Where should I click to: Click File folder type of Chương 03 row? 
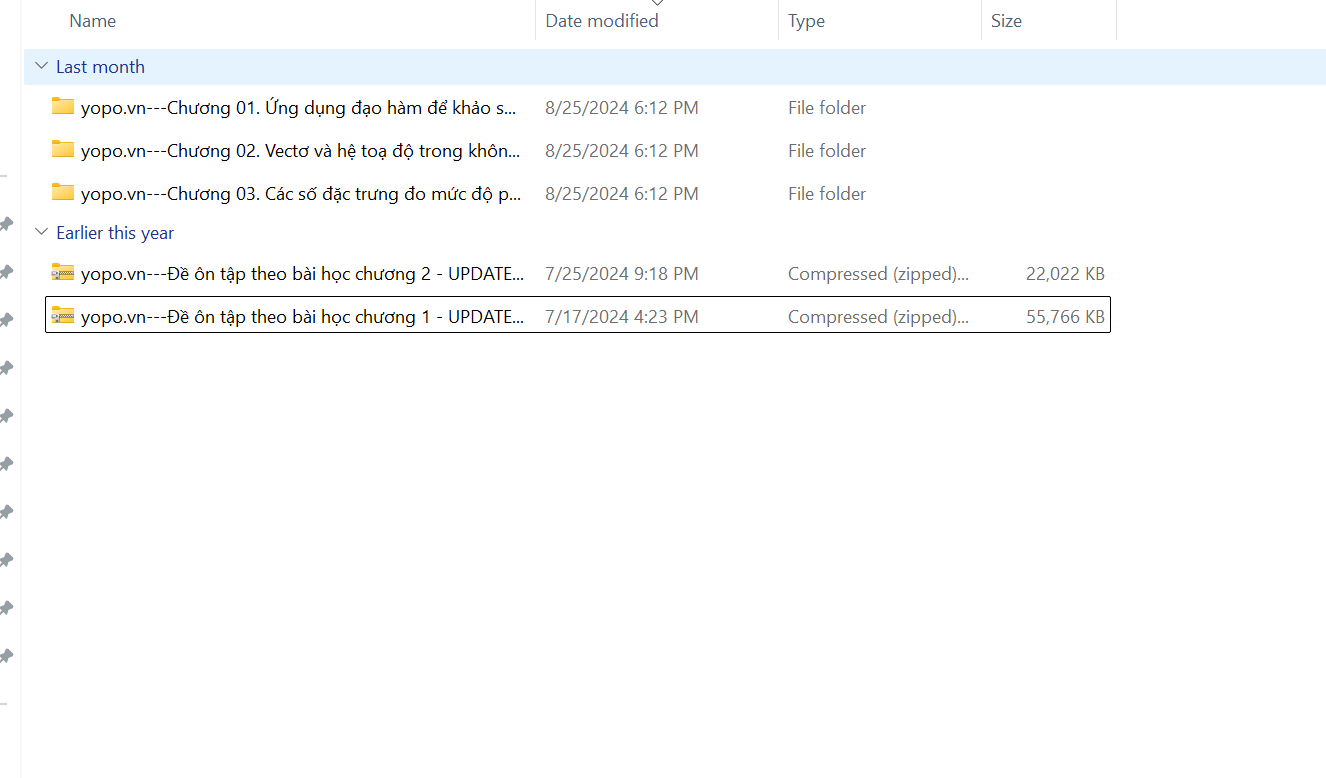(827, 194)
